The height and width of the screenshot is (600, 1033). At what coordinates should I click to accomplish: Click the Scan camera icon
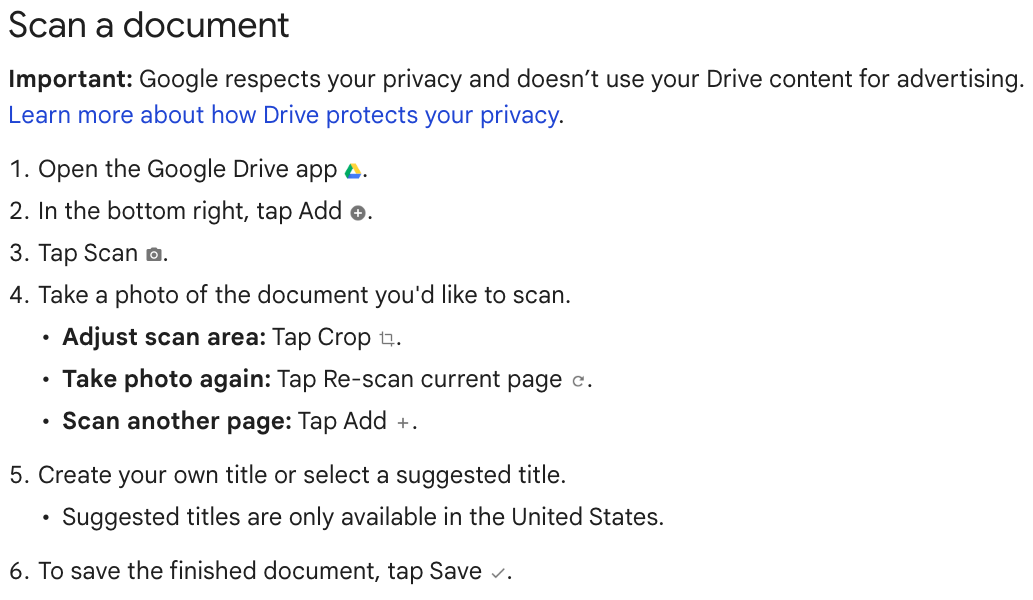click(154, 255)
